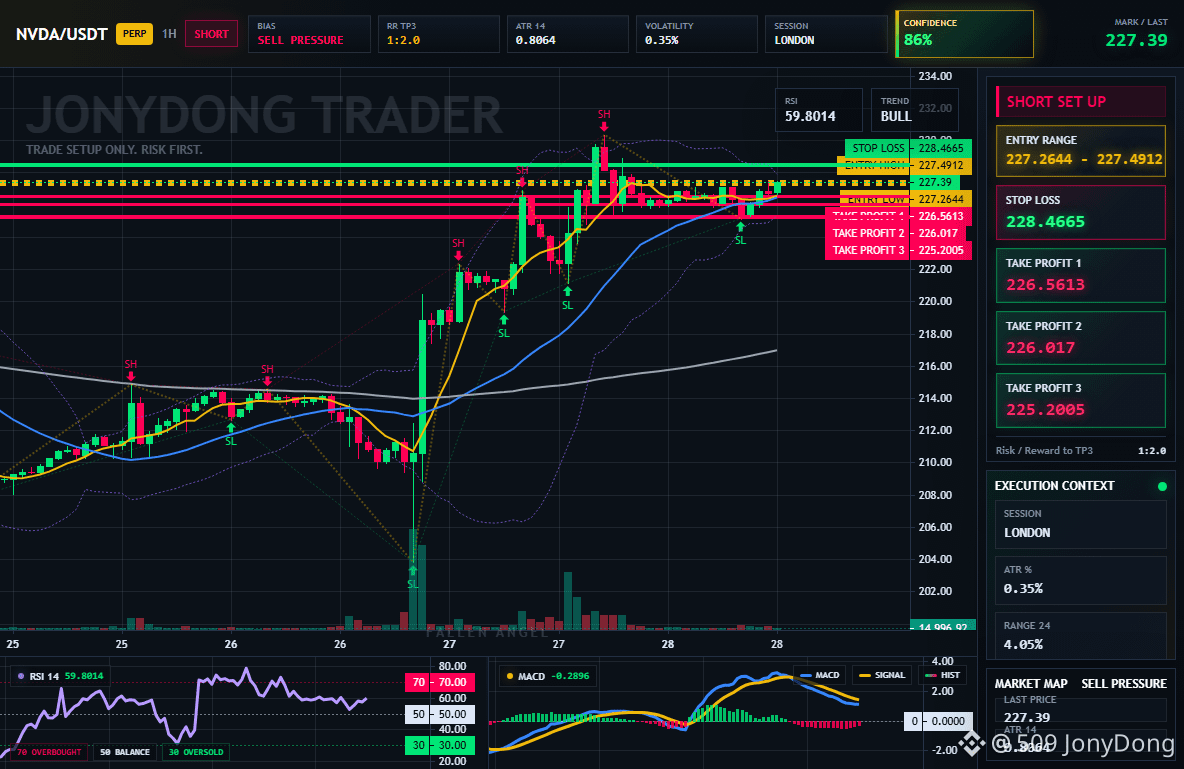Screen dimensions: 1184x769
Task: Click the MACD -0.2896 indicator label
Action: pyautogui.click(x=547, y=676)
